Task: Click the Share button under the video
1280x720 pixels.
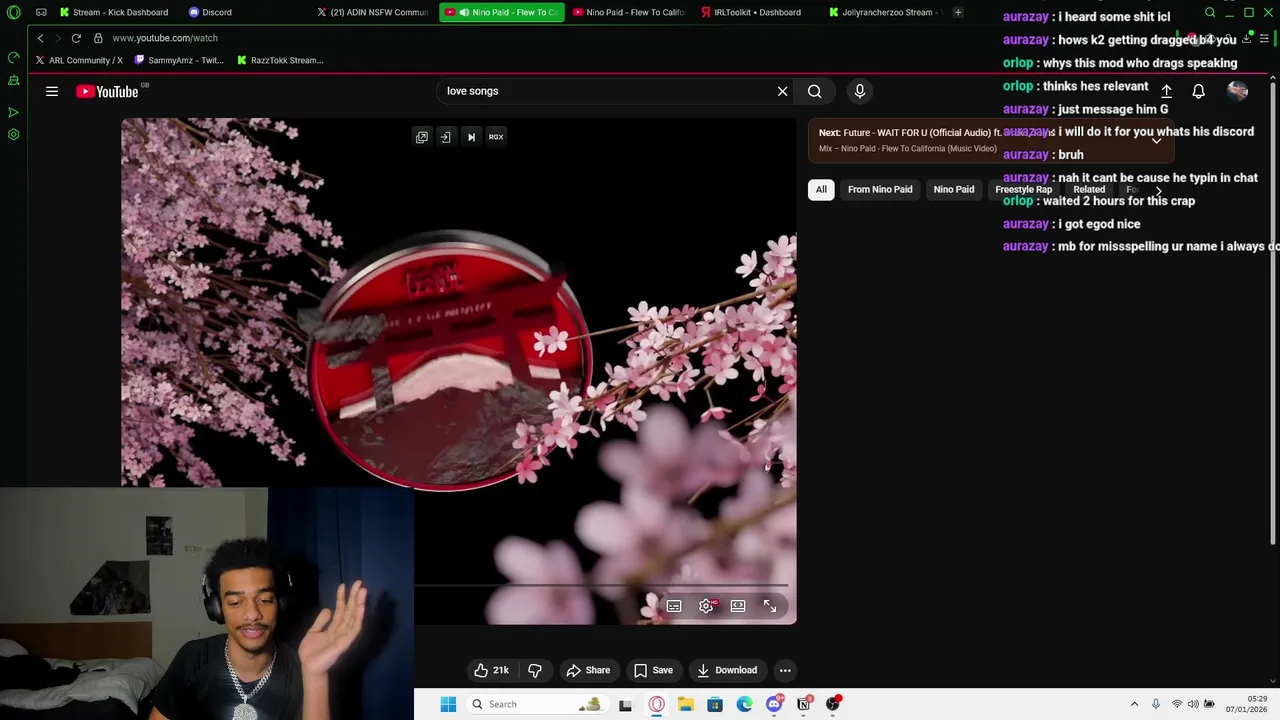Action: pyautogui.click(x=588, y=670)
